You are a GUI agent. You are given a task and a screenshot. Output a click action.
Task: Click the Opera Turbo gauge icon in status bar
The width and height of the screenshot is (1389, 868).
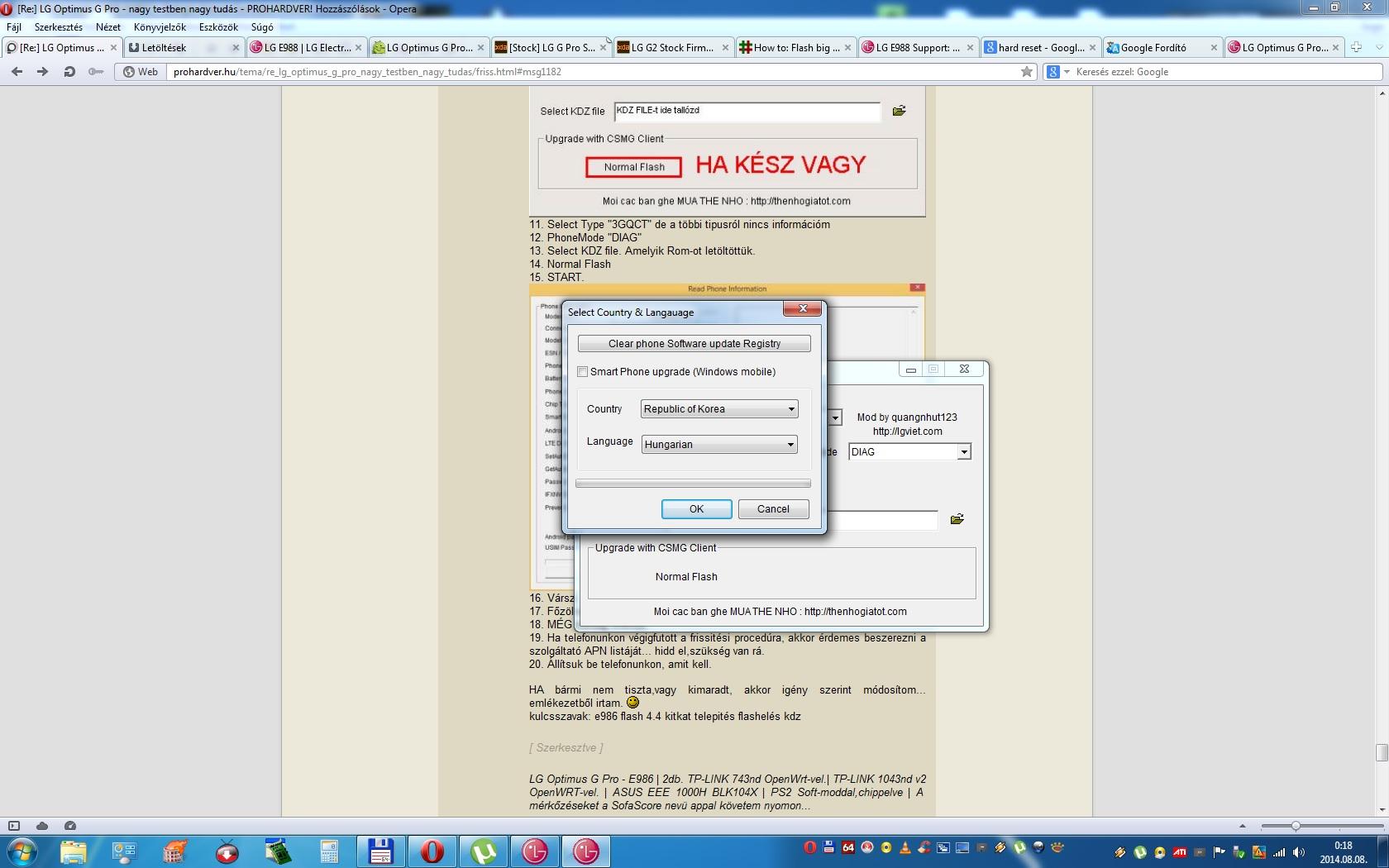click(x=70, y=825)
